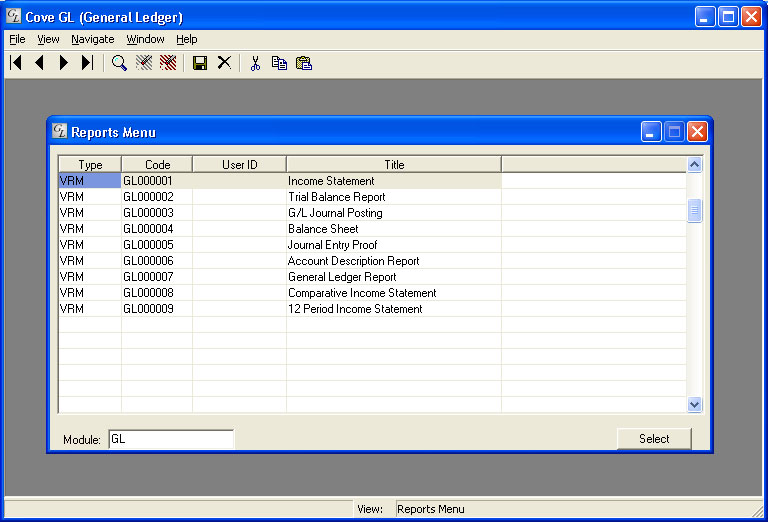Open the magnifying glass search tool
This screenshot has height=522, width=768.
(x=119, y=63)
